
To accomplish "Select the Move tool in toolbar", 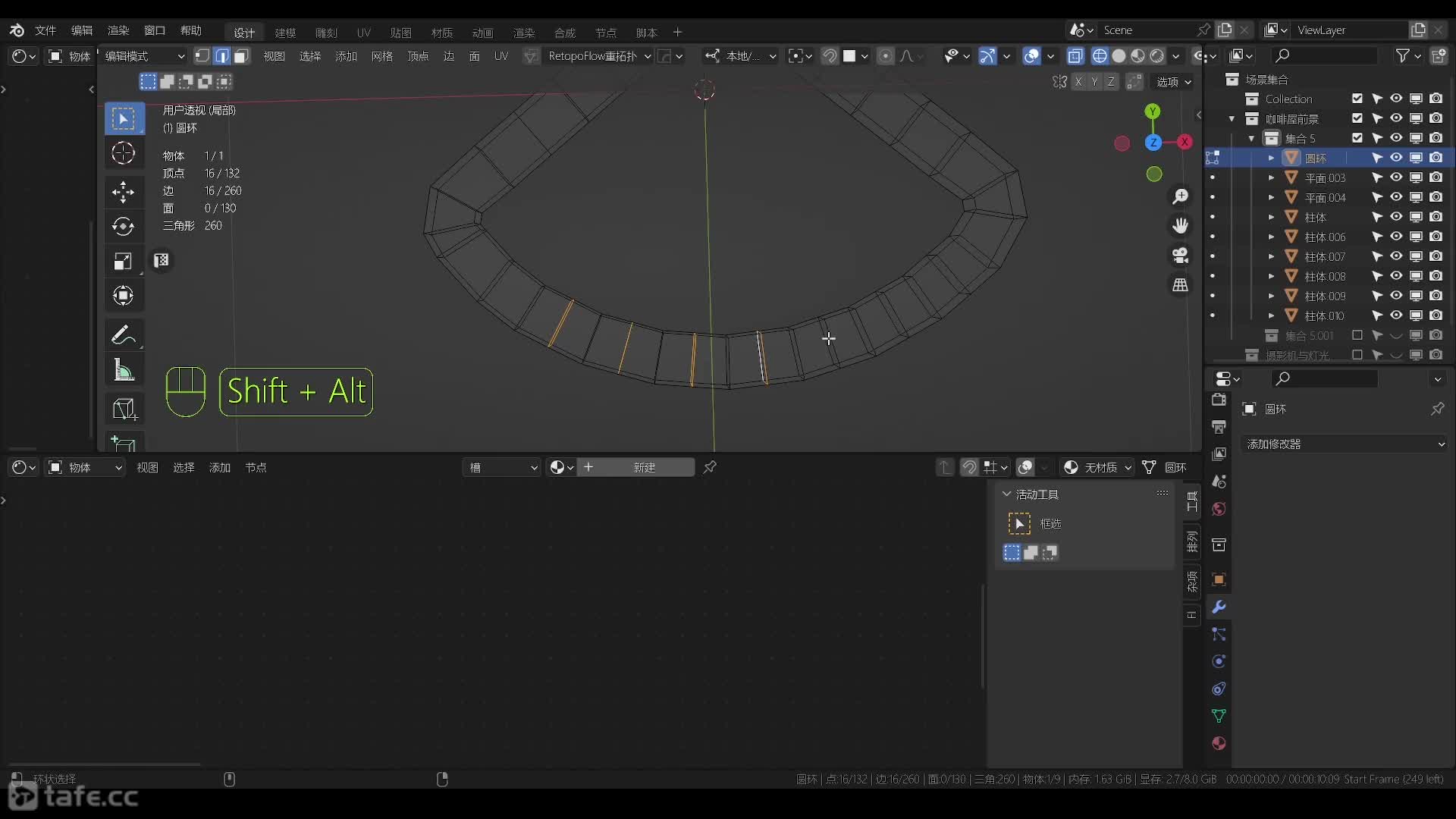I will [123, 191].
